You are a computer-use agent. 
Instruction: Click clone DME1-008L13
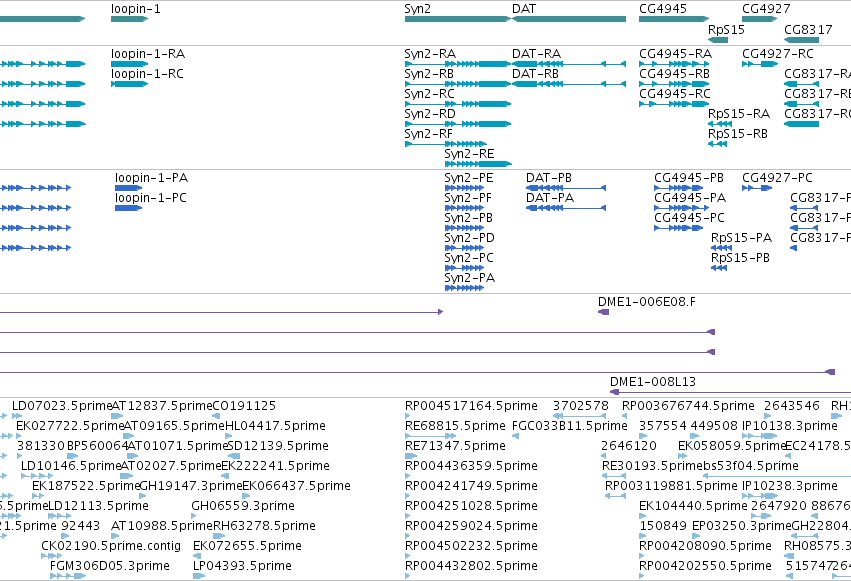pyautogui.click(x=731, y=392)
